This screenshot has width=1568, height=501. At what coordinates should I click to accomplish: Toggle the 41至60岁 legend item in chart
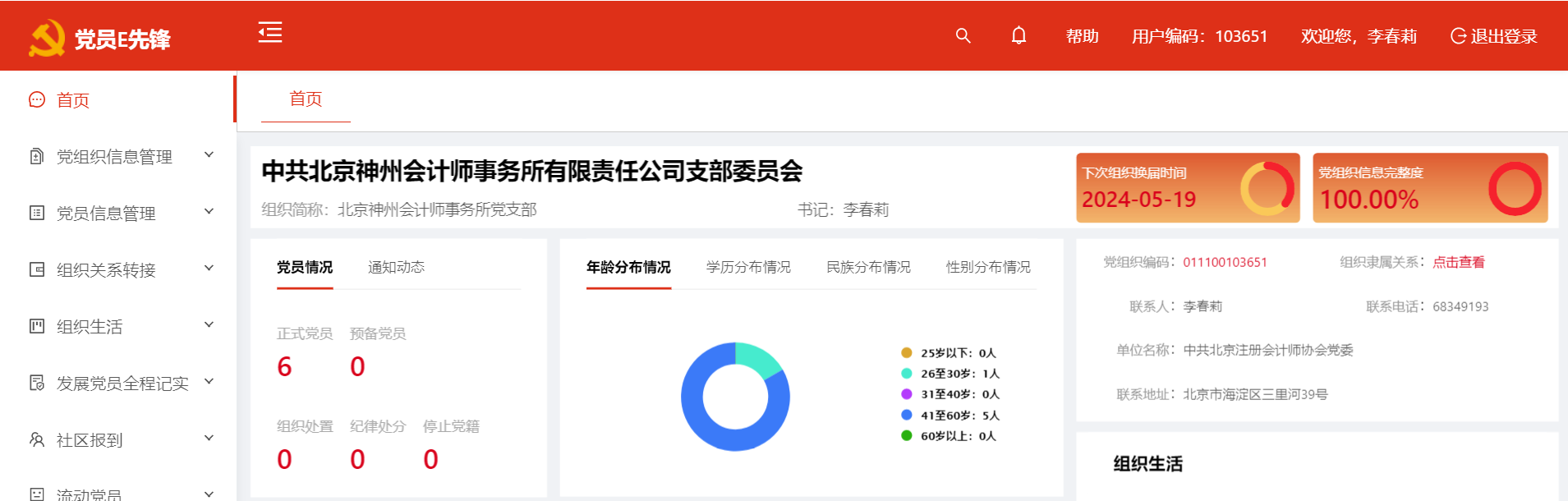point(950,416)
